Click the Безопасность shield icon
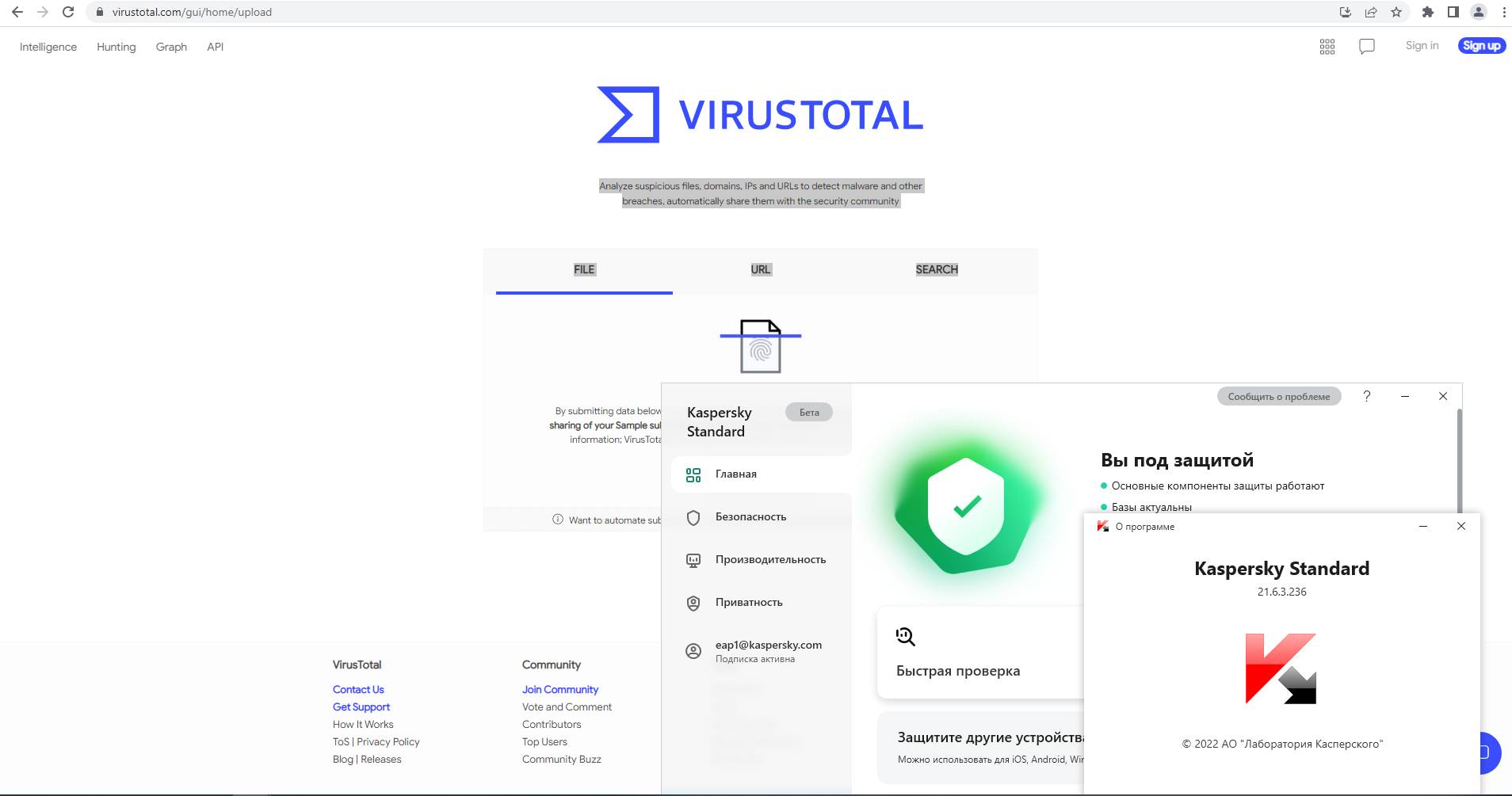This screenshot has height=796, width=1512. coord(693,517)
